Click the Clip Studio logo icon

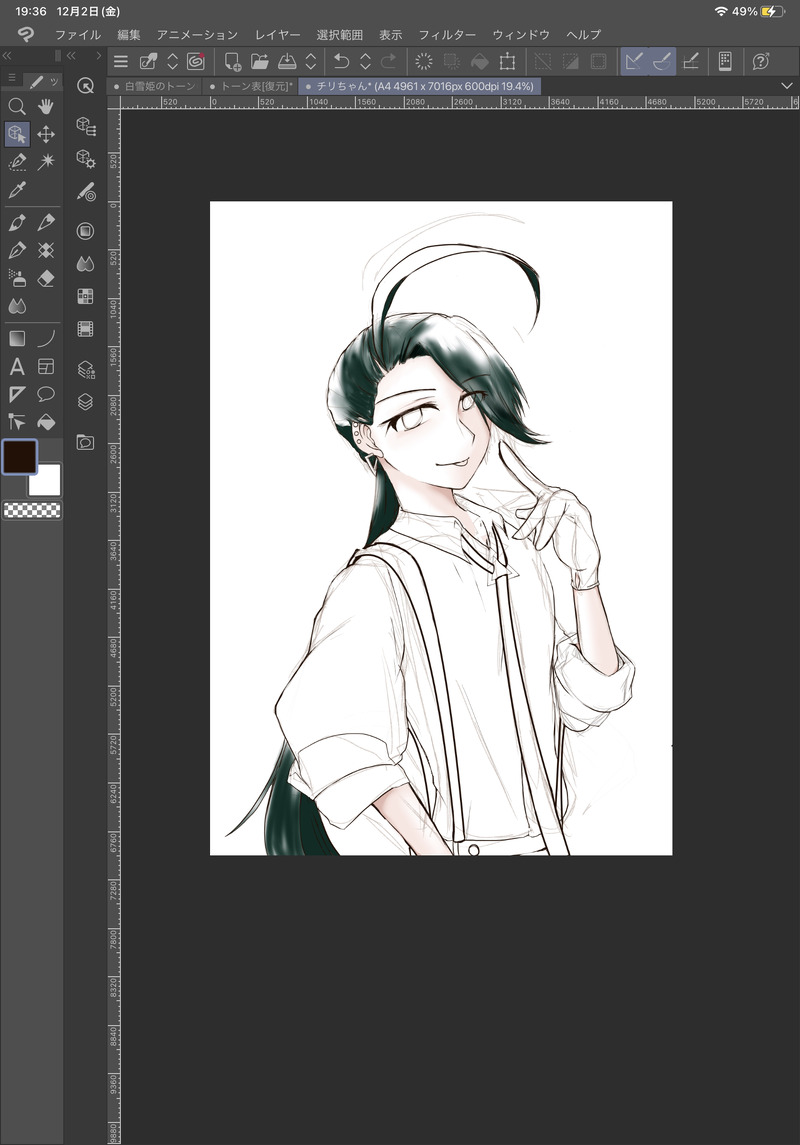(26, 34)
